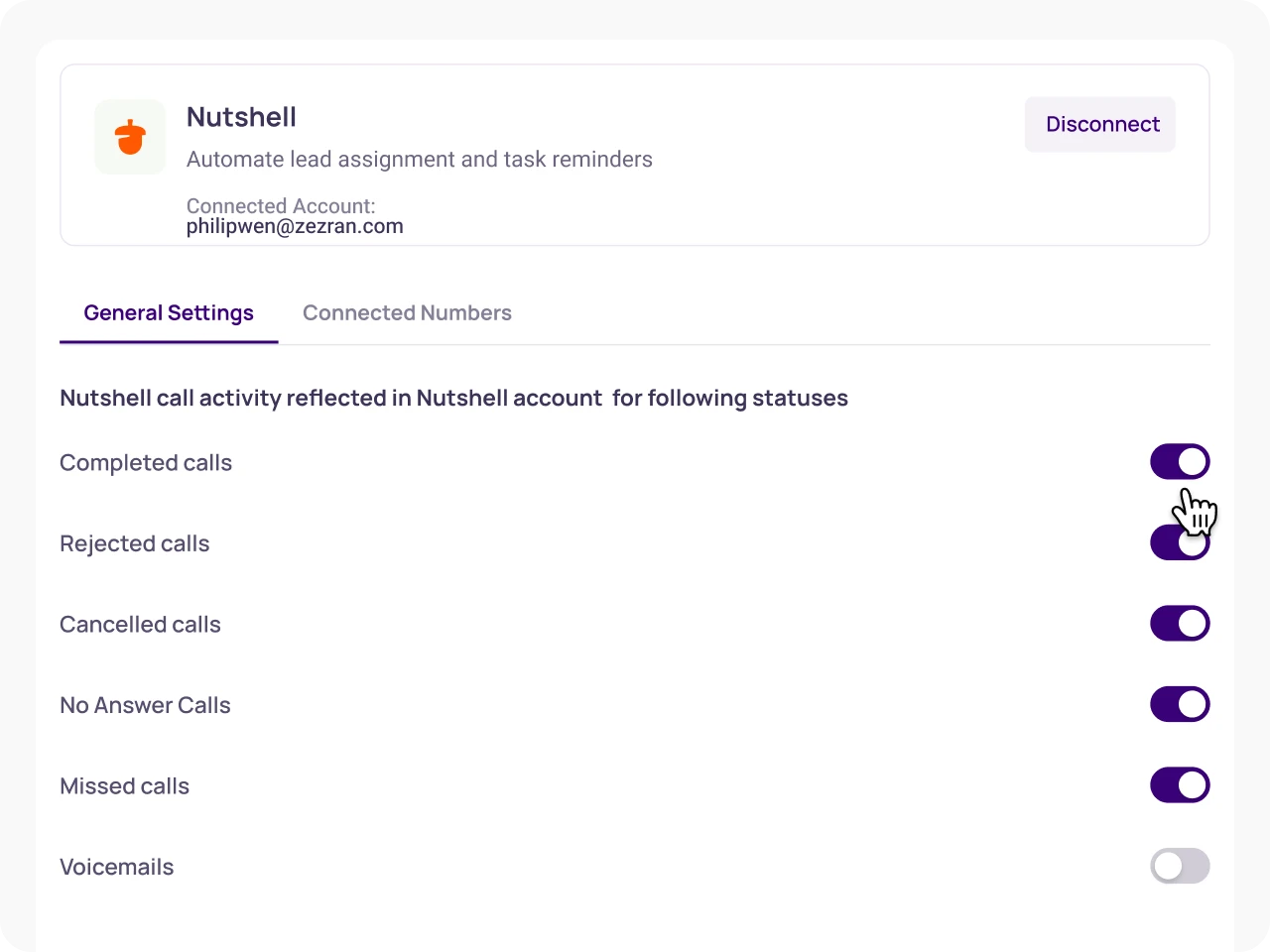The width and height of the screenshot is (1270, 952).
Task: Click the No Answer Calls label
Action: [145, 705]
